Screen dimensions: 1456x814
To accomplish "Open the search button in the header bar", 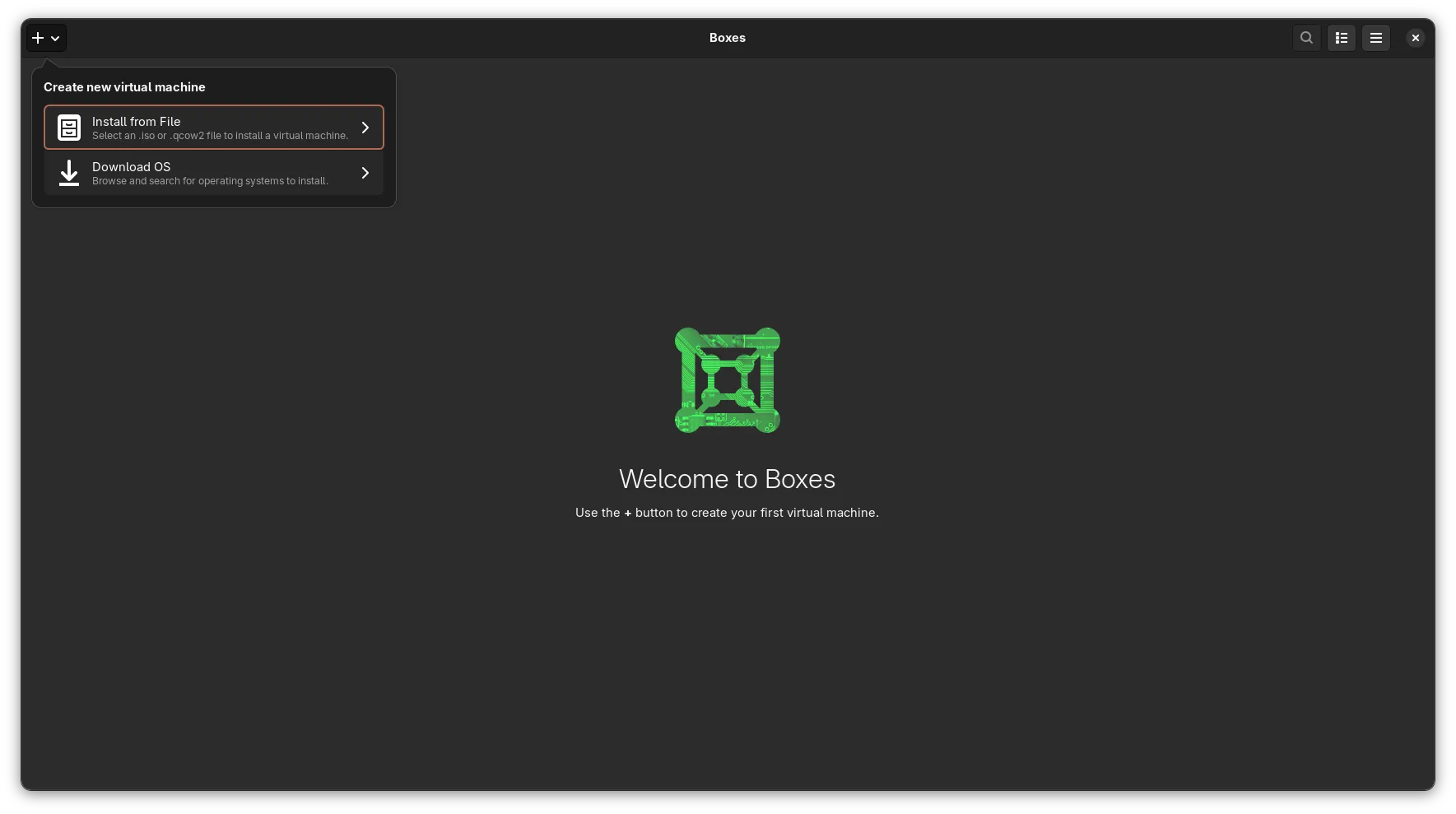I will 1306,38.
